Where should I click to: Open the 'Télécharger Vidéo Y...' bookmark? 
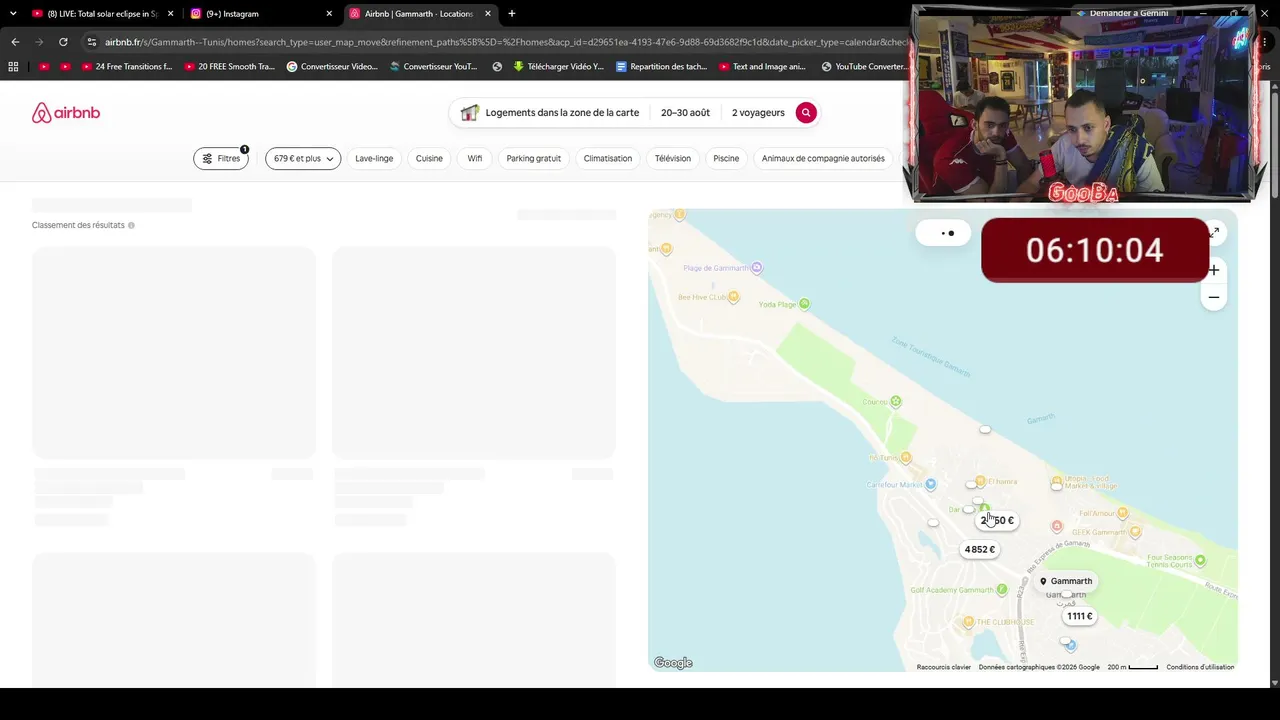(x=559, y=67)
